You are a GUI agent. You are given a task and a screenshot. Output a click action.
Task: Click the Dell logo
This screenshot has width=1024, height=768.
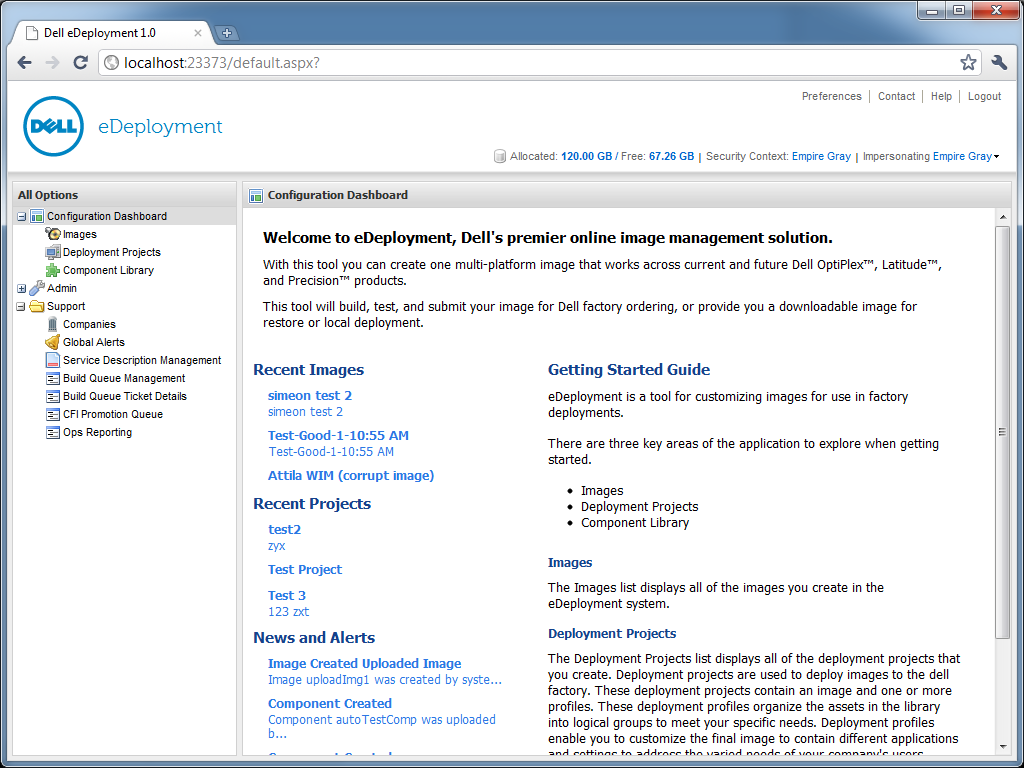(54, 126)
